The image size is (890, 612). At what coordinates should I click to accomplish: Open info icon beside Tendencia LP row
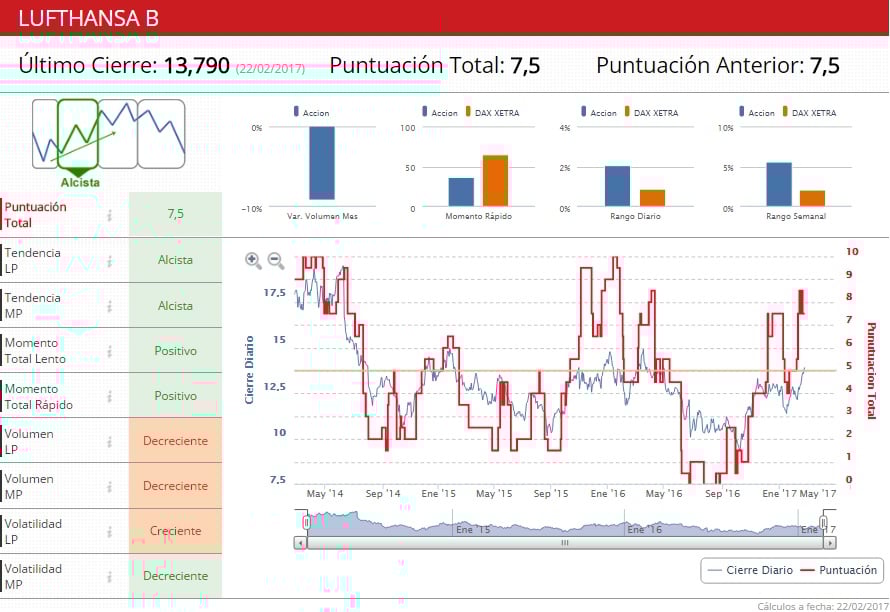pyautogui.click(x=110, y=261)
